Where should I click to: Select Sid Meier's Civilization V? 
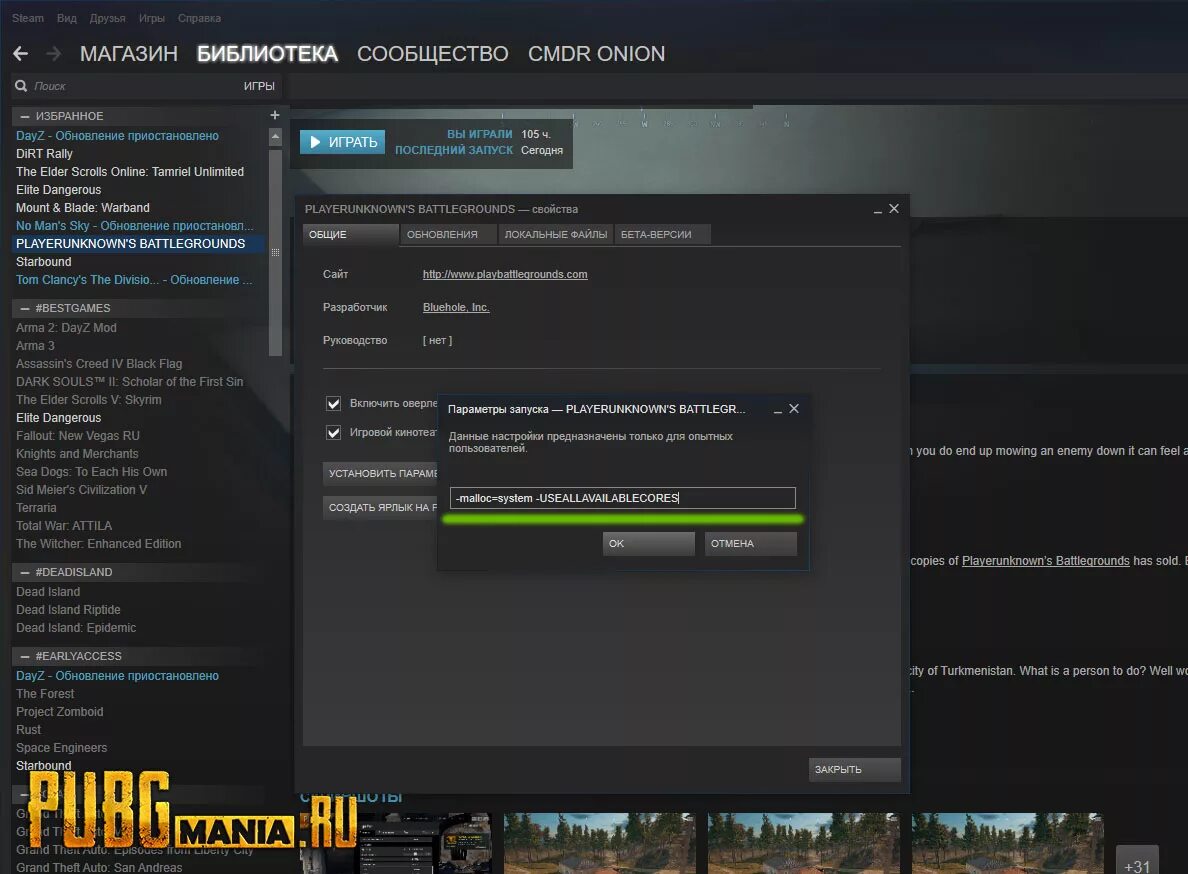pos(81,490)
